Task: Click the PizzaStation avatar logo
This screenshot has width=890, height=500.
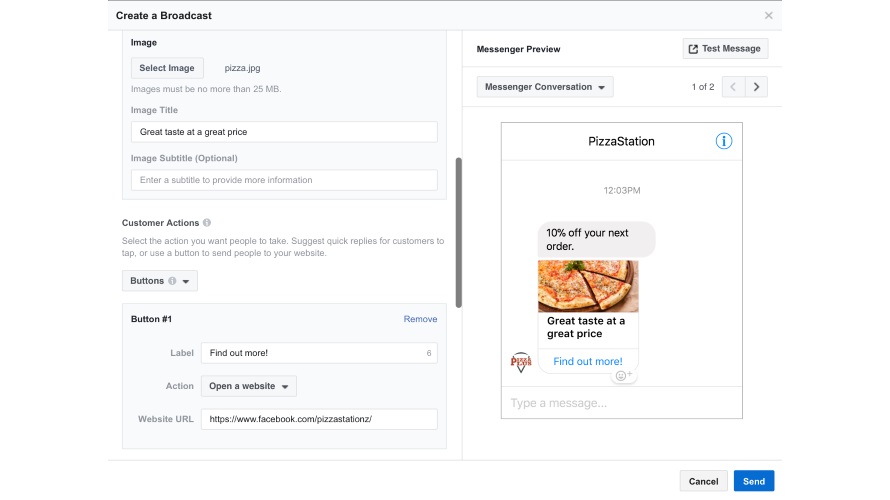Action: (520, 362)
